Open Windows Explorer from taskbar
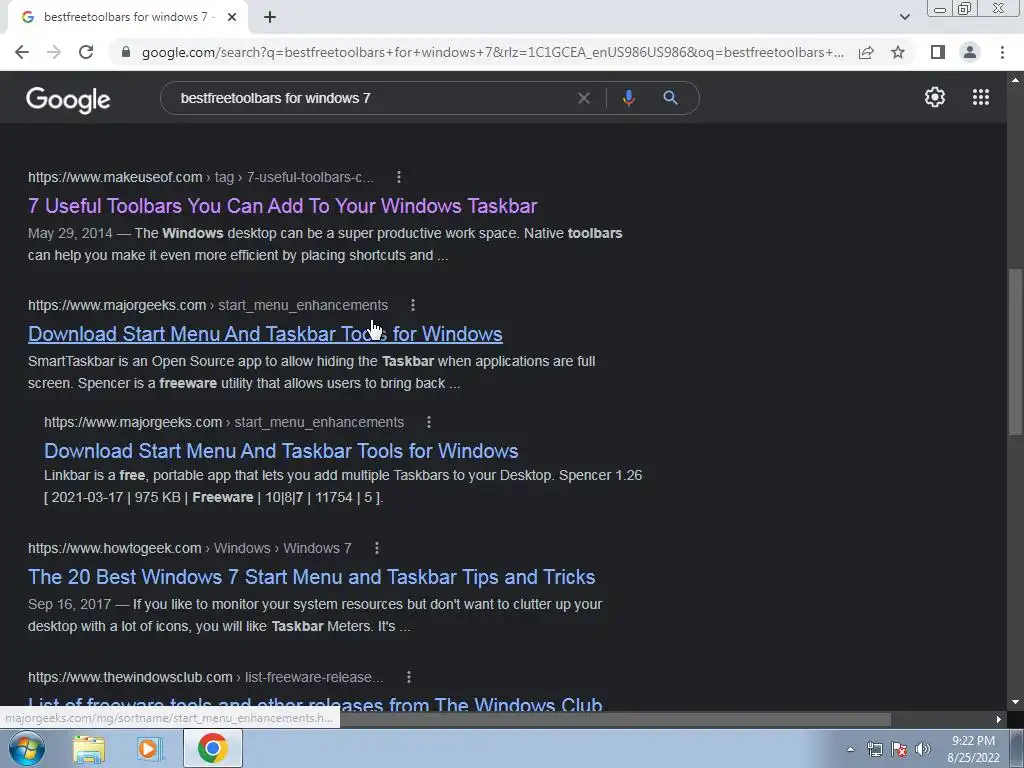The width and height of the screenshot is (1024, 768). [89, 749]
